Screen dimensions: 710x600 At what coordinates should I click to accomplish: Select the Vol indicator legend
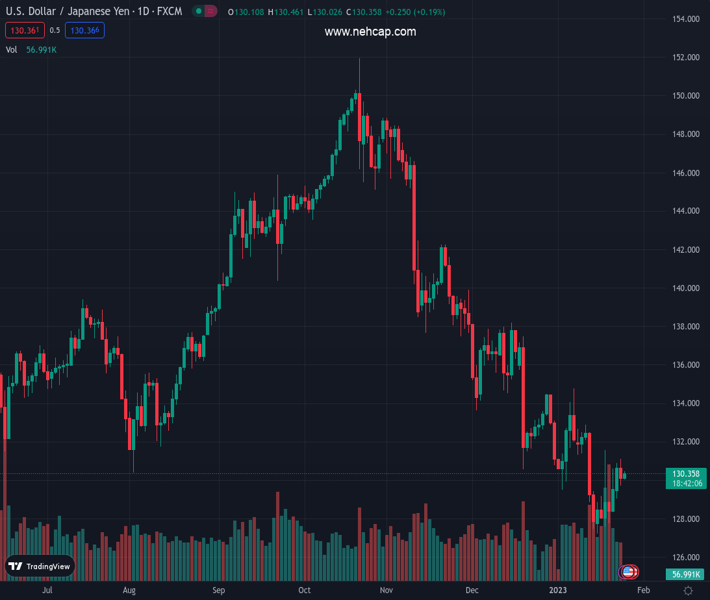point(12,49)
